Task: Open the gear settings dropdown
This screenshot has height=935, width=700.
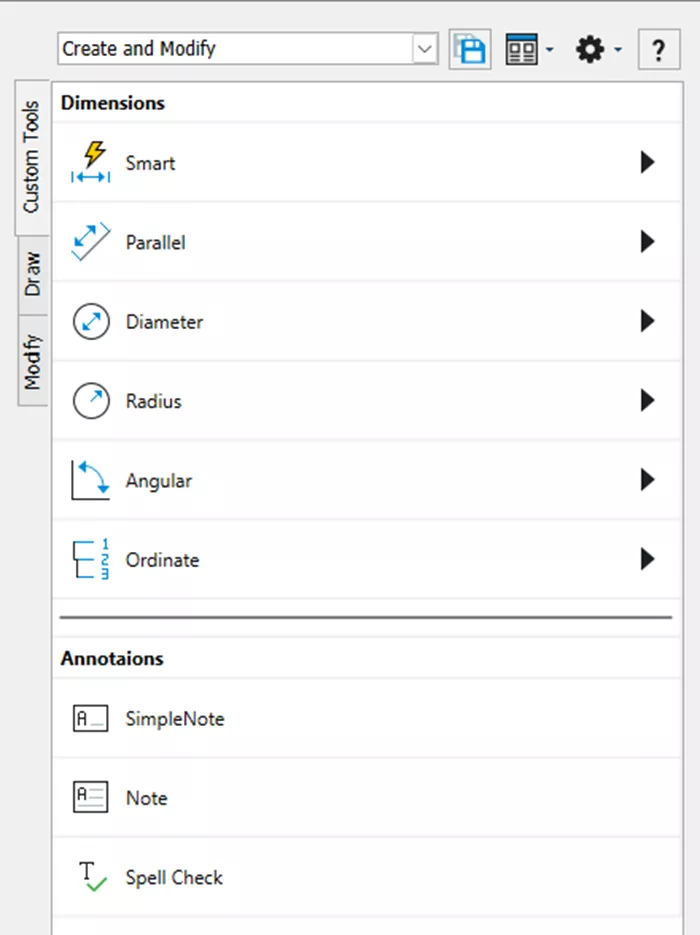Action: click(599, 49)
